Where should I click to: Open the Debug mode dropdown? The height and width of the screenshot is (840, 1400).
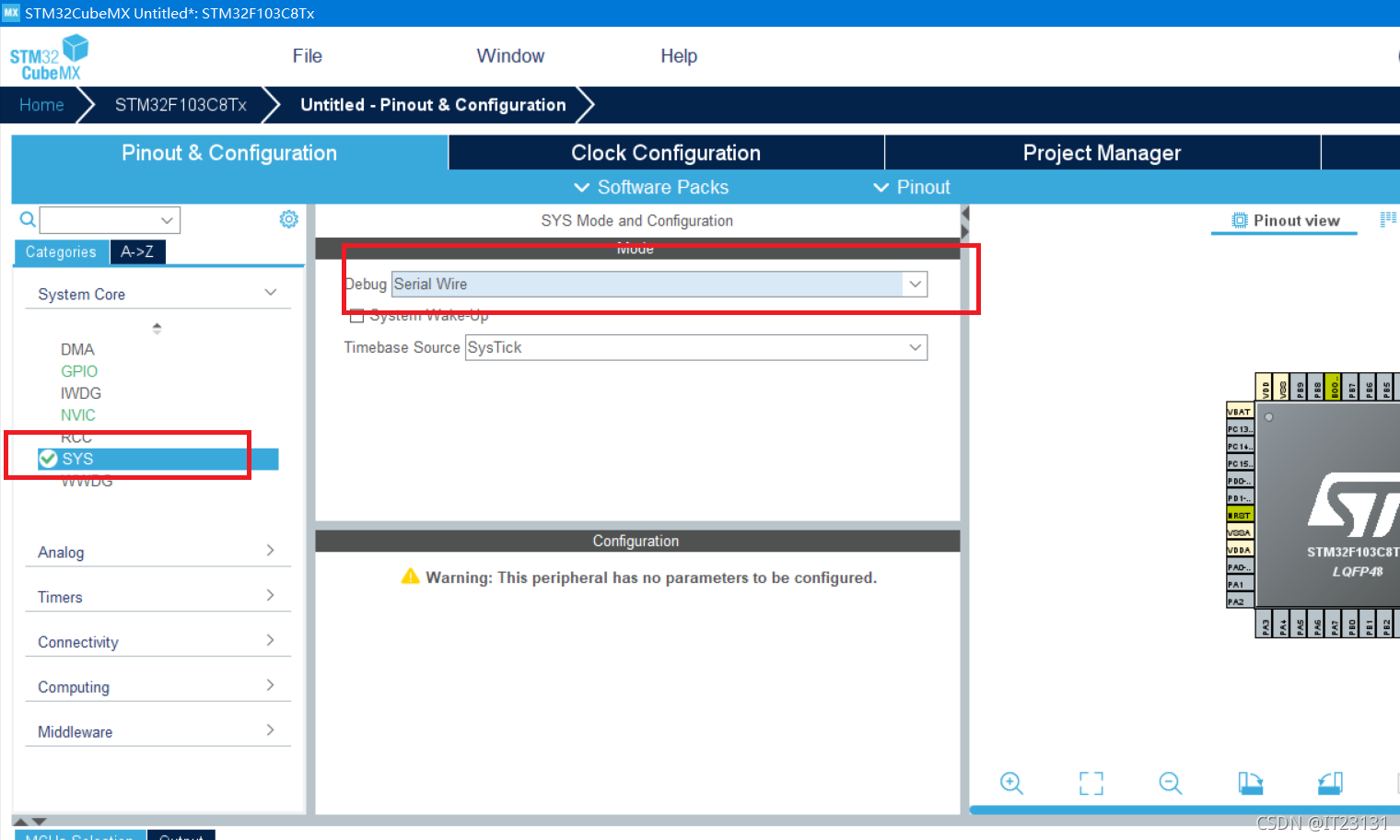click(x=659, y=284)
